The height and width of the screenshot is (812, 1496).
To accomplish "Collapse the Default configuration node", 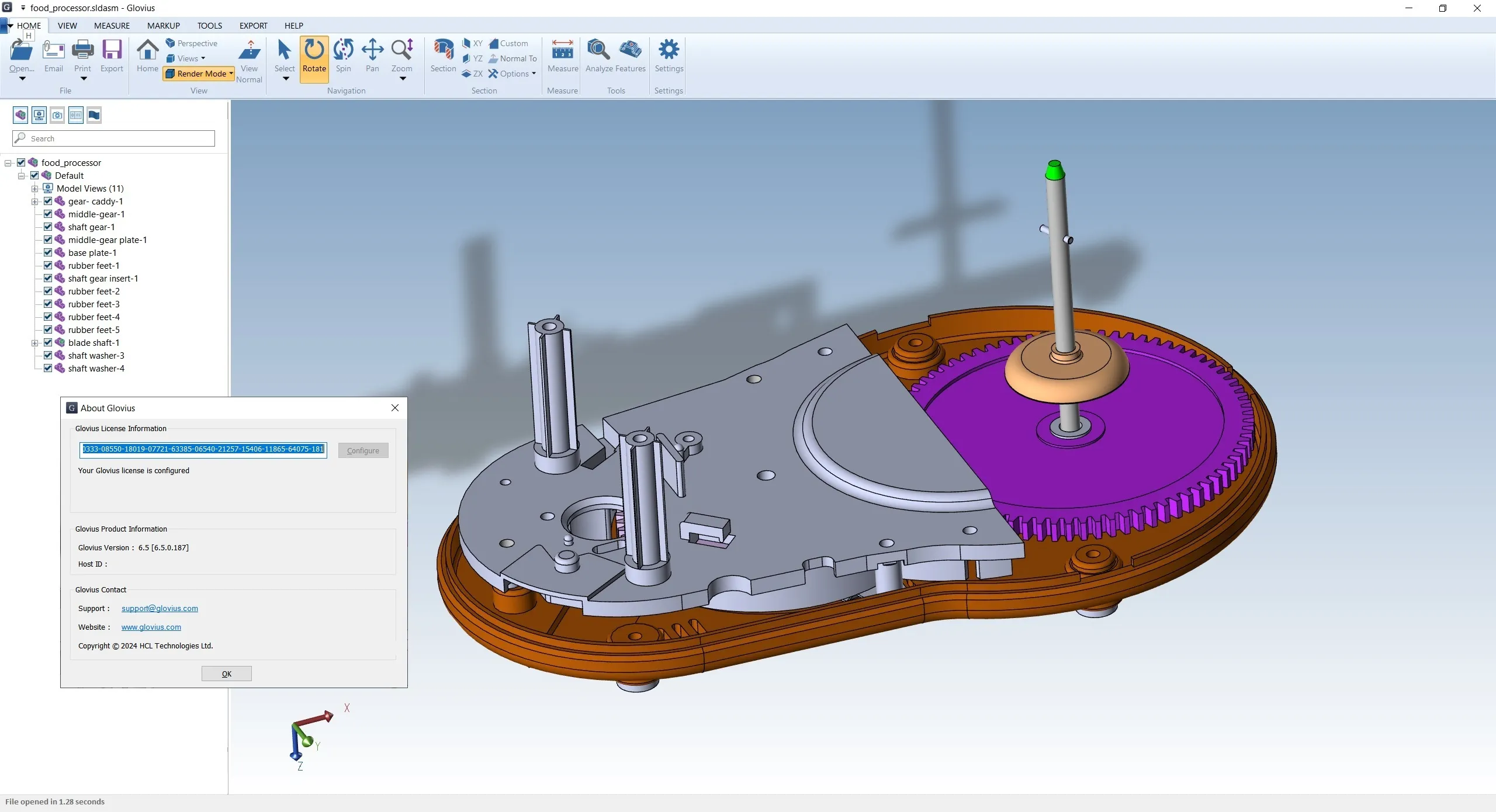I will 22,176.
